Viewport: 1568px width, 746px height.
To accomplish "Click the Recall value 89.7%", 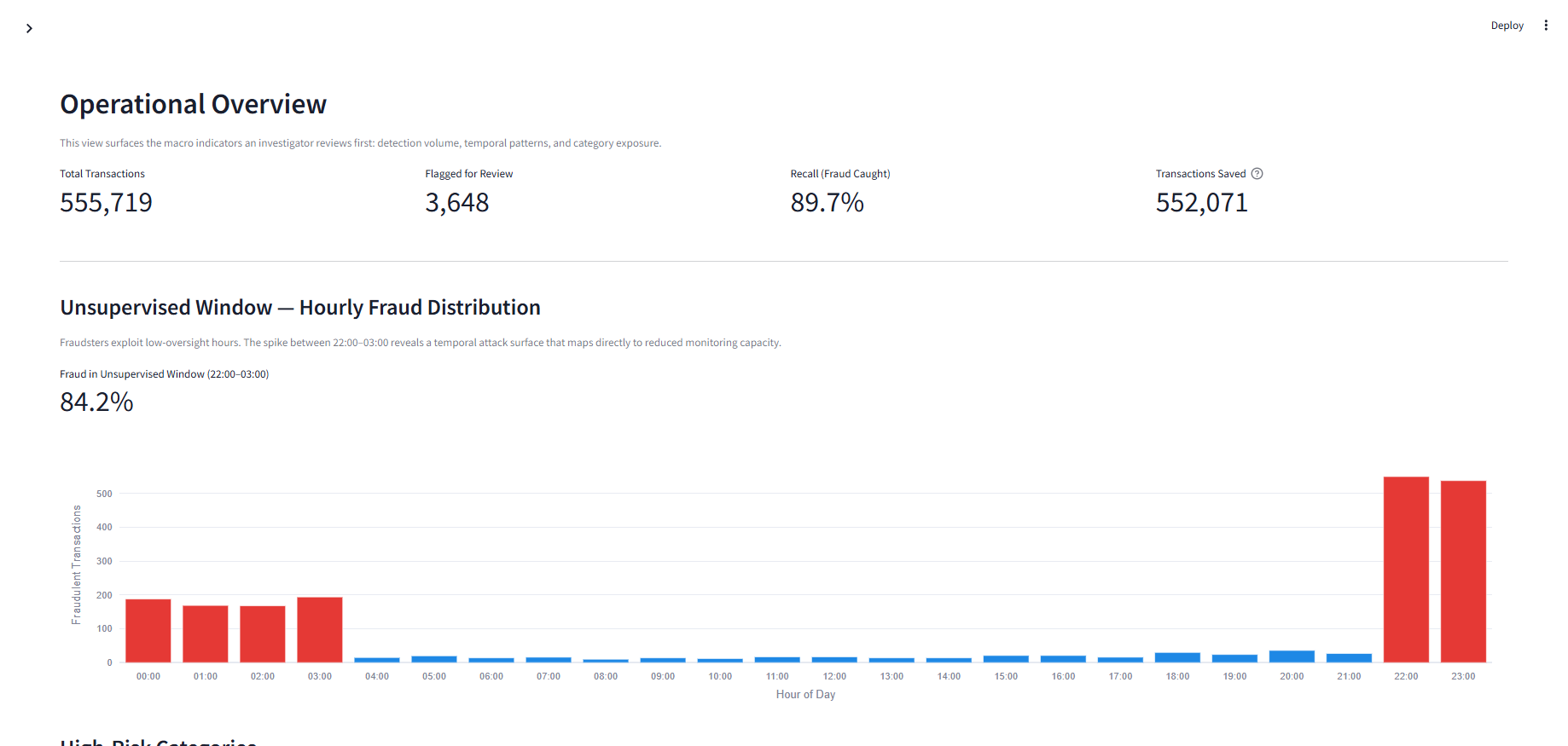I will coord(827,203).
